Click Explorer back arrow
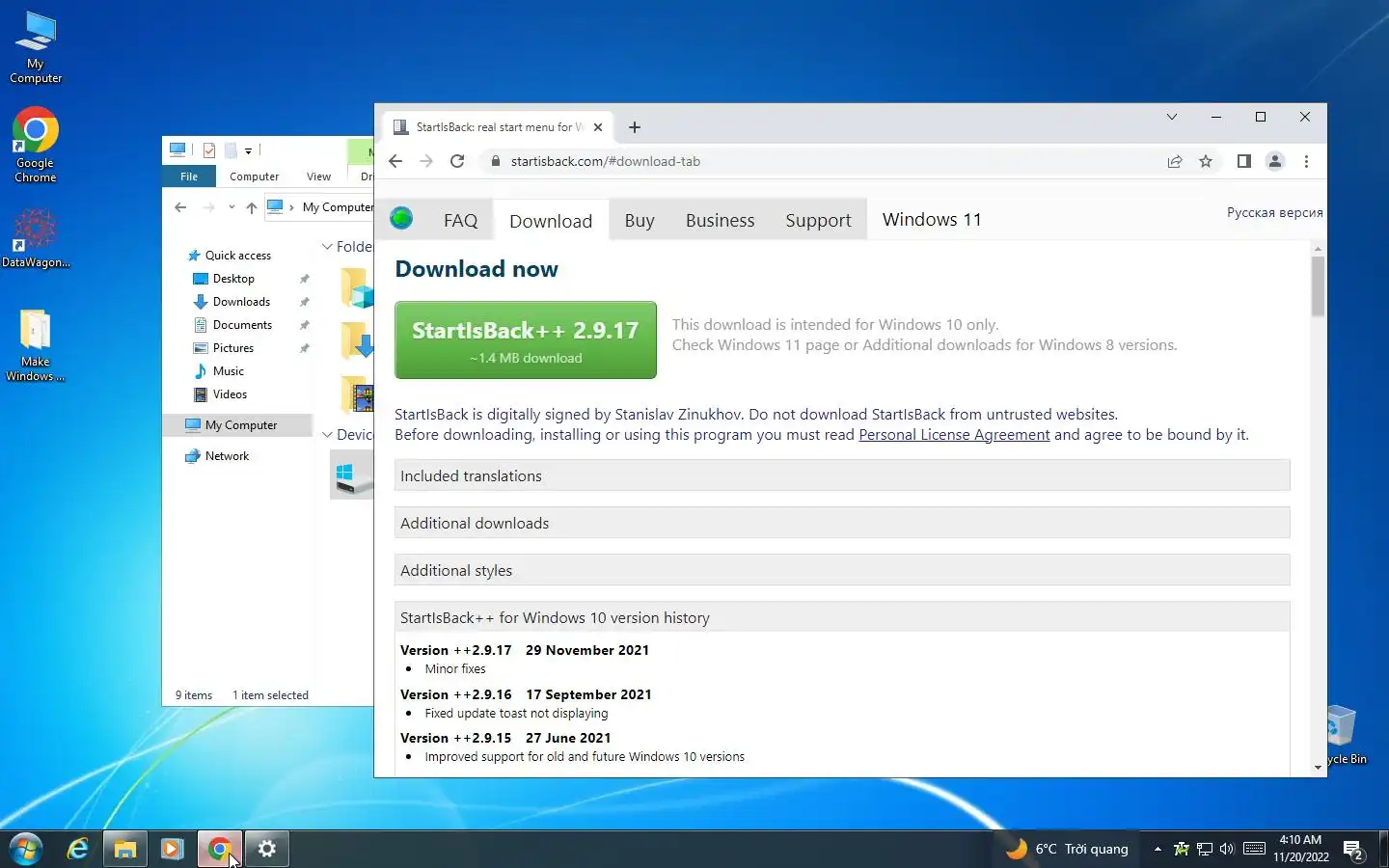 [180, 207]
